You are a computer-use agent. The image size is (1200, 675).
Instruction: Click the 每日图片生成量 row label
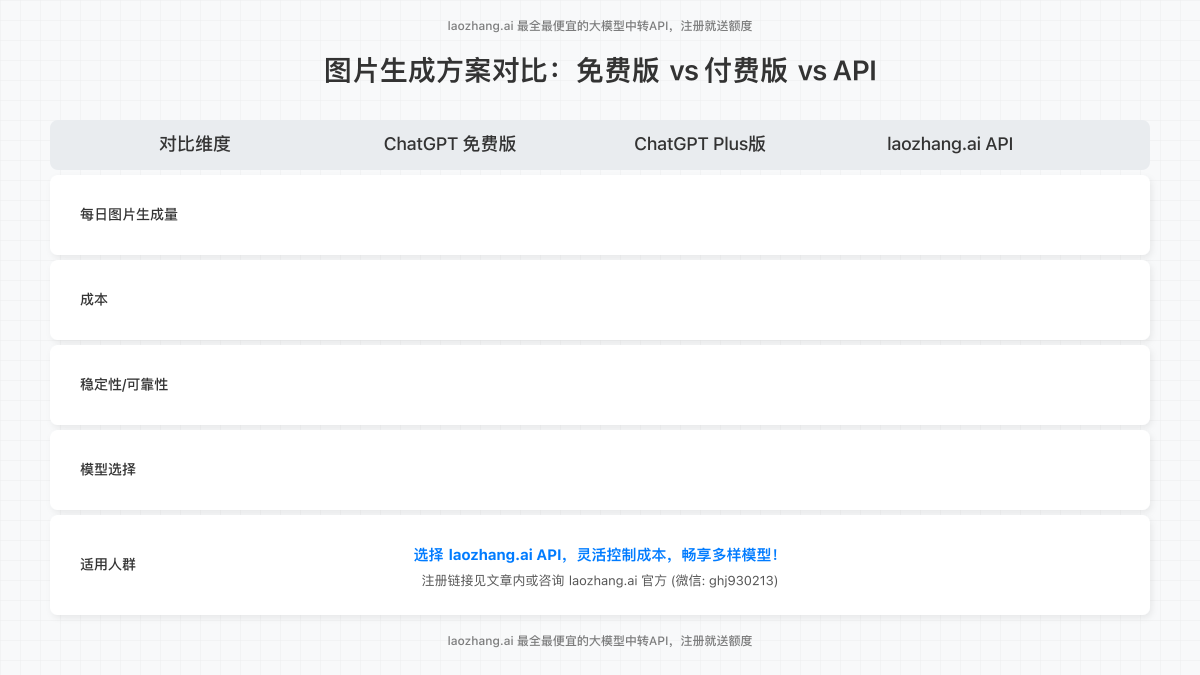coord(129,214)
